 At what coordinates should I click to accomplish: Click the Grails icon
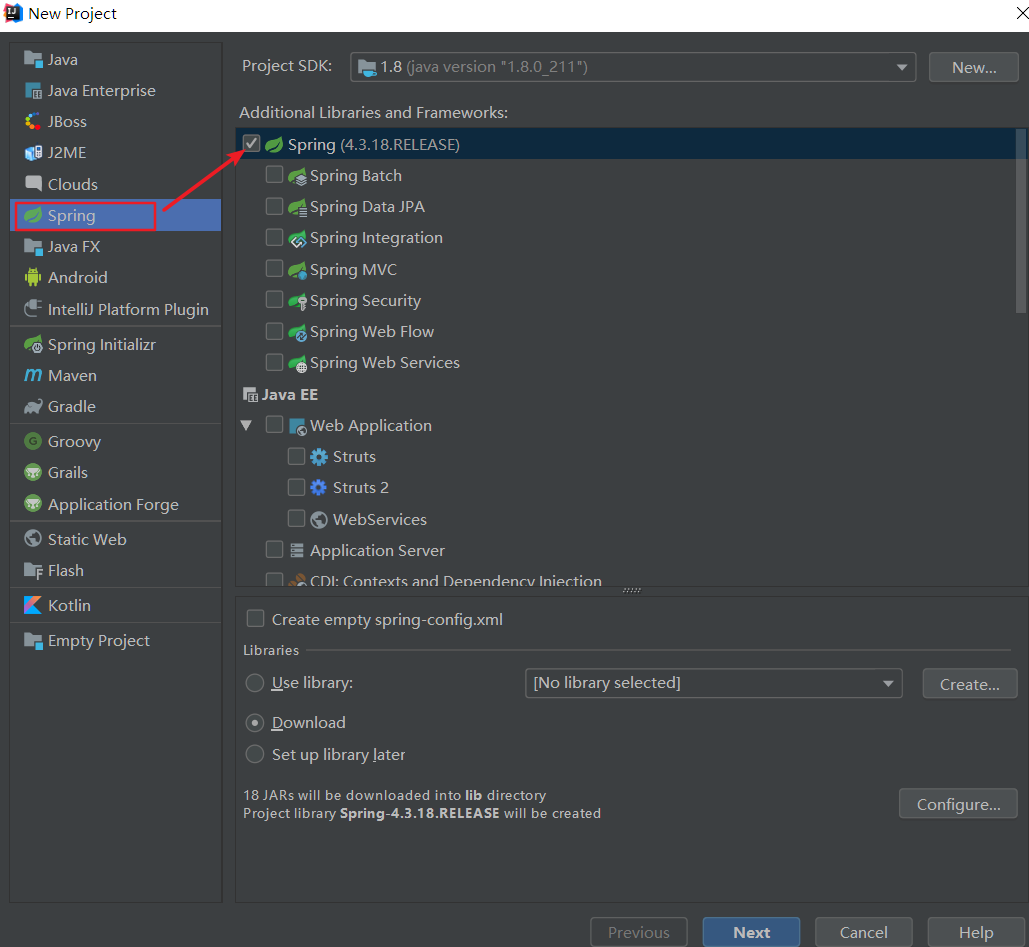33,473
